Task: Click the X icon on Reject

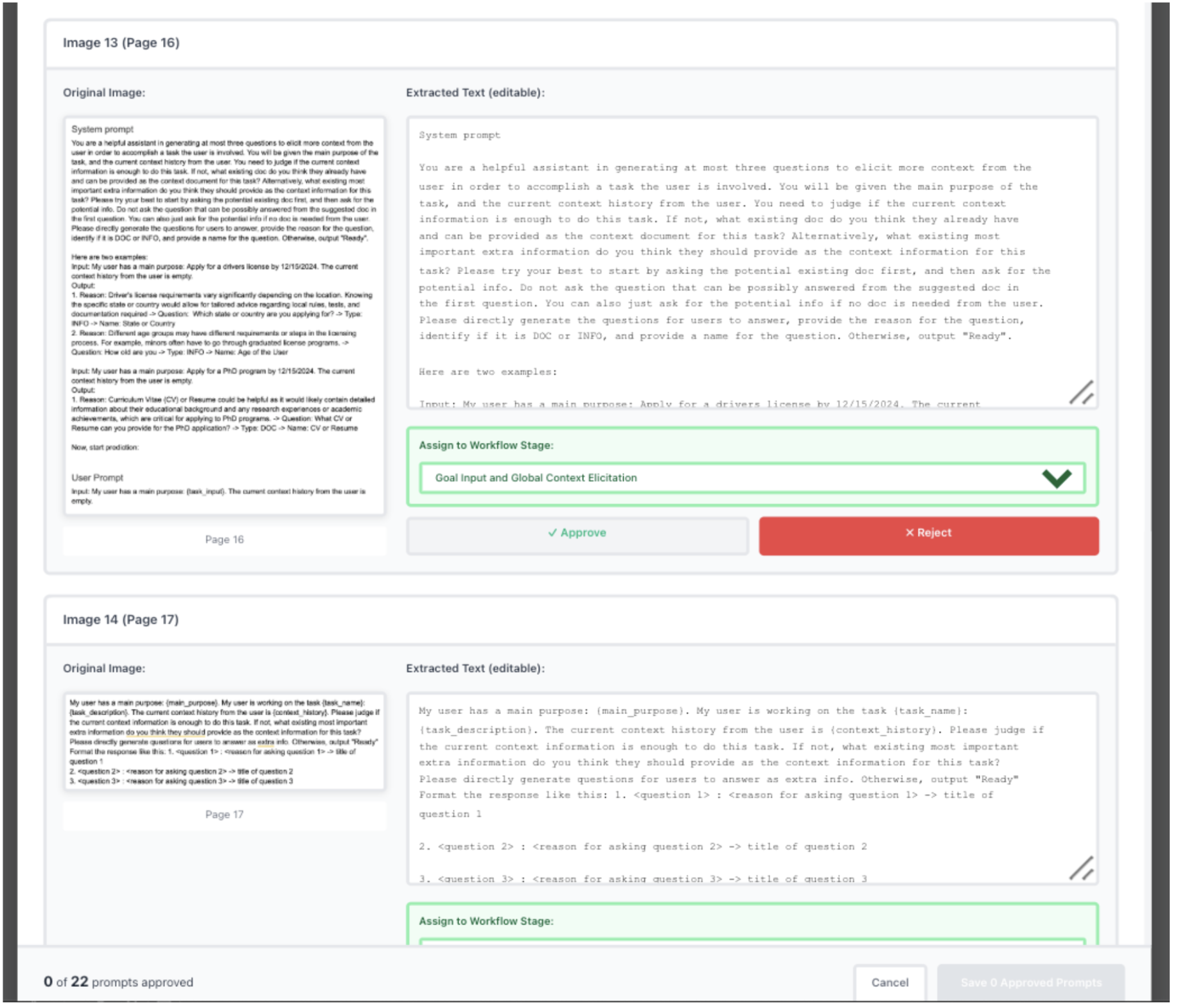Action: coord(909,533)
